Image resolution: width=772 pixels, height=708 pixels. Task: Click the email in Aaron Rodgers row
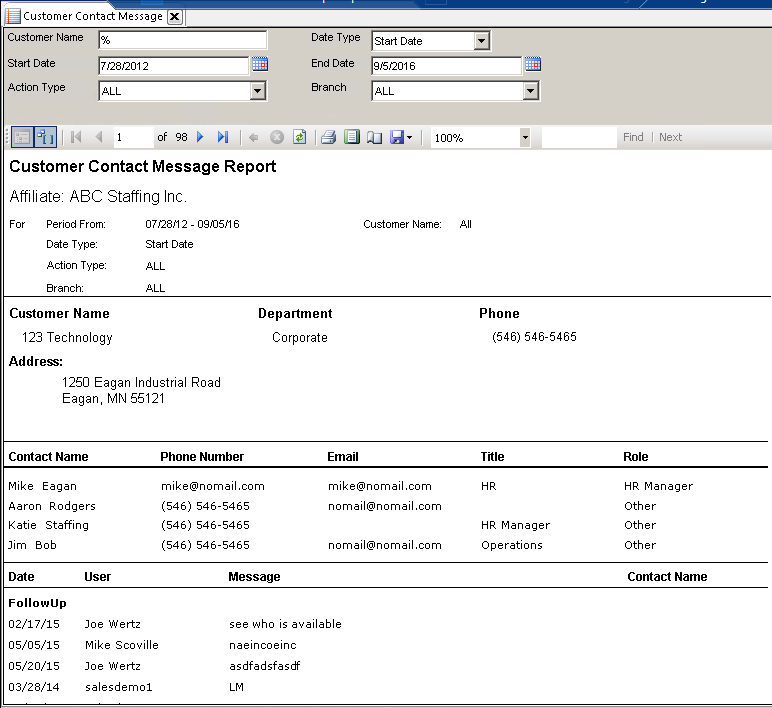click(x=385, y=506)
